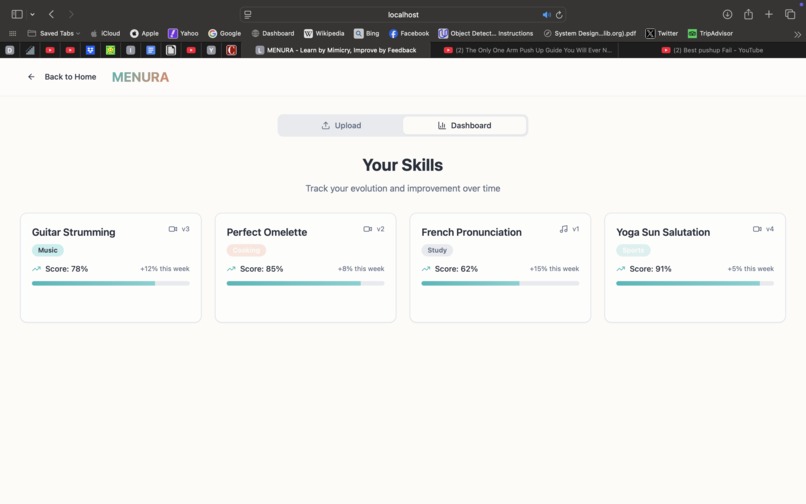Show downloads with the download icon
The height and width of the screenshot is (504, 806).
[727, 14]
